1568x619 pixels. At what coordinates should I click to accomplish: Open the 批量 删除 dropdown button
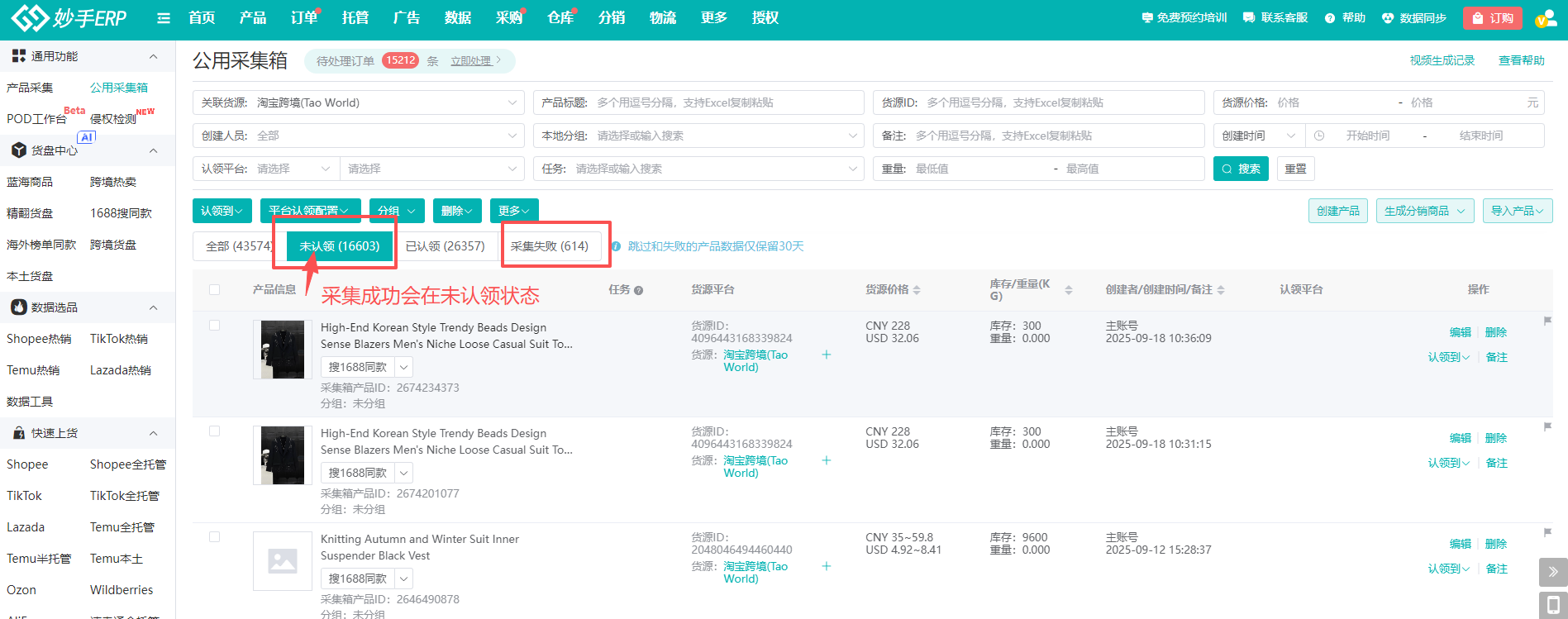coord(456,211)
